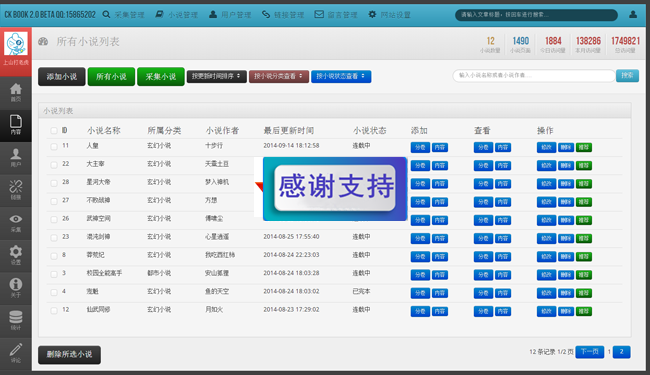Check the box for novel ID 23
The height and width of the screenshot is (375, 650).
54,237
